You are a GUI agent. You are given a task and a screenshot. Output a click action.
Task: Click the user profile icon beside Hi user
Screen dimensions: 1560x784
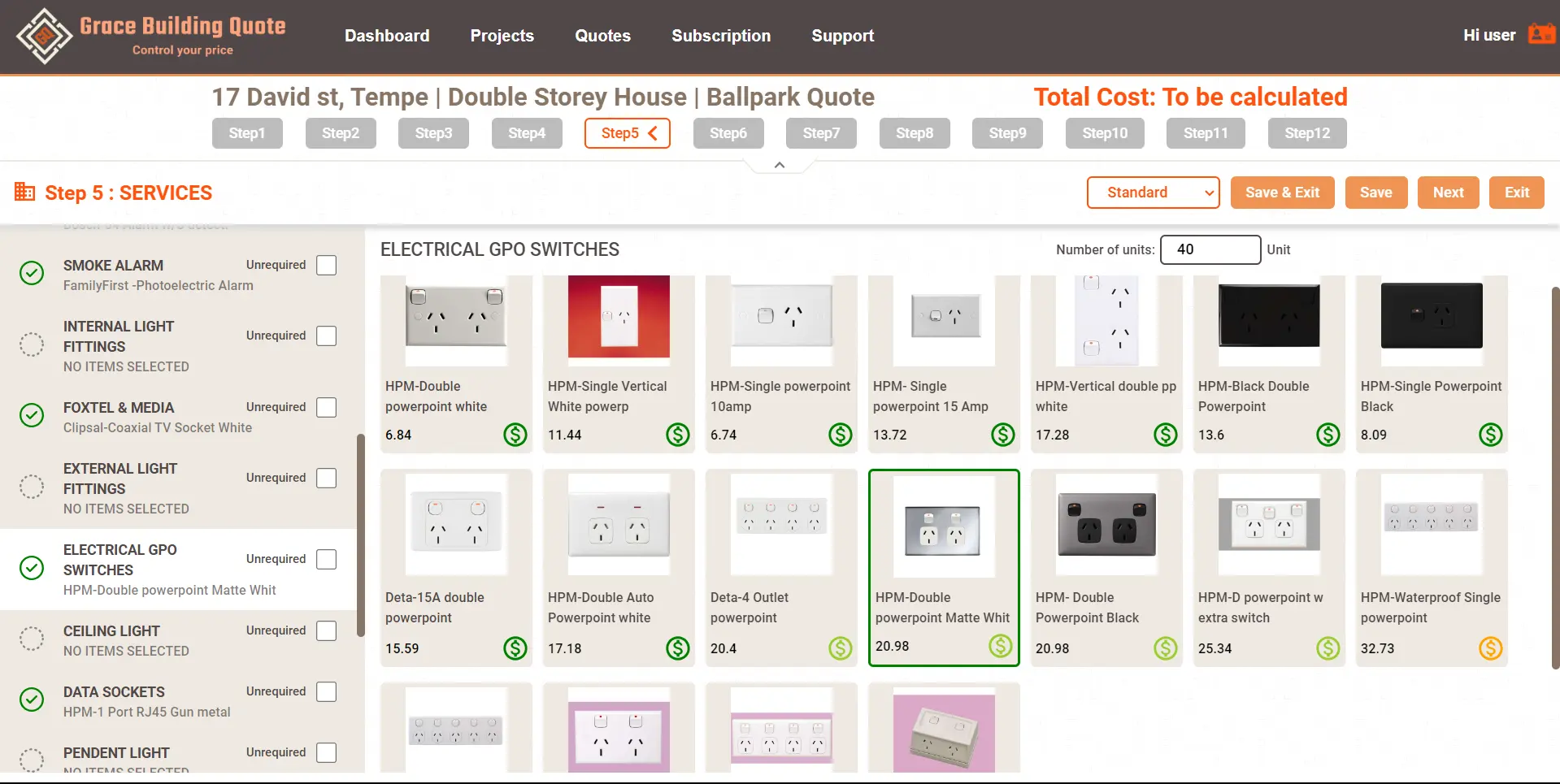coord(1540,35)
